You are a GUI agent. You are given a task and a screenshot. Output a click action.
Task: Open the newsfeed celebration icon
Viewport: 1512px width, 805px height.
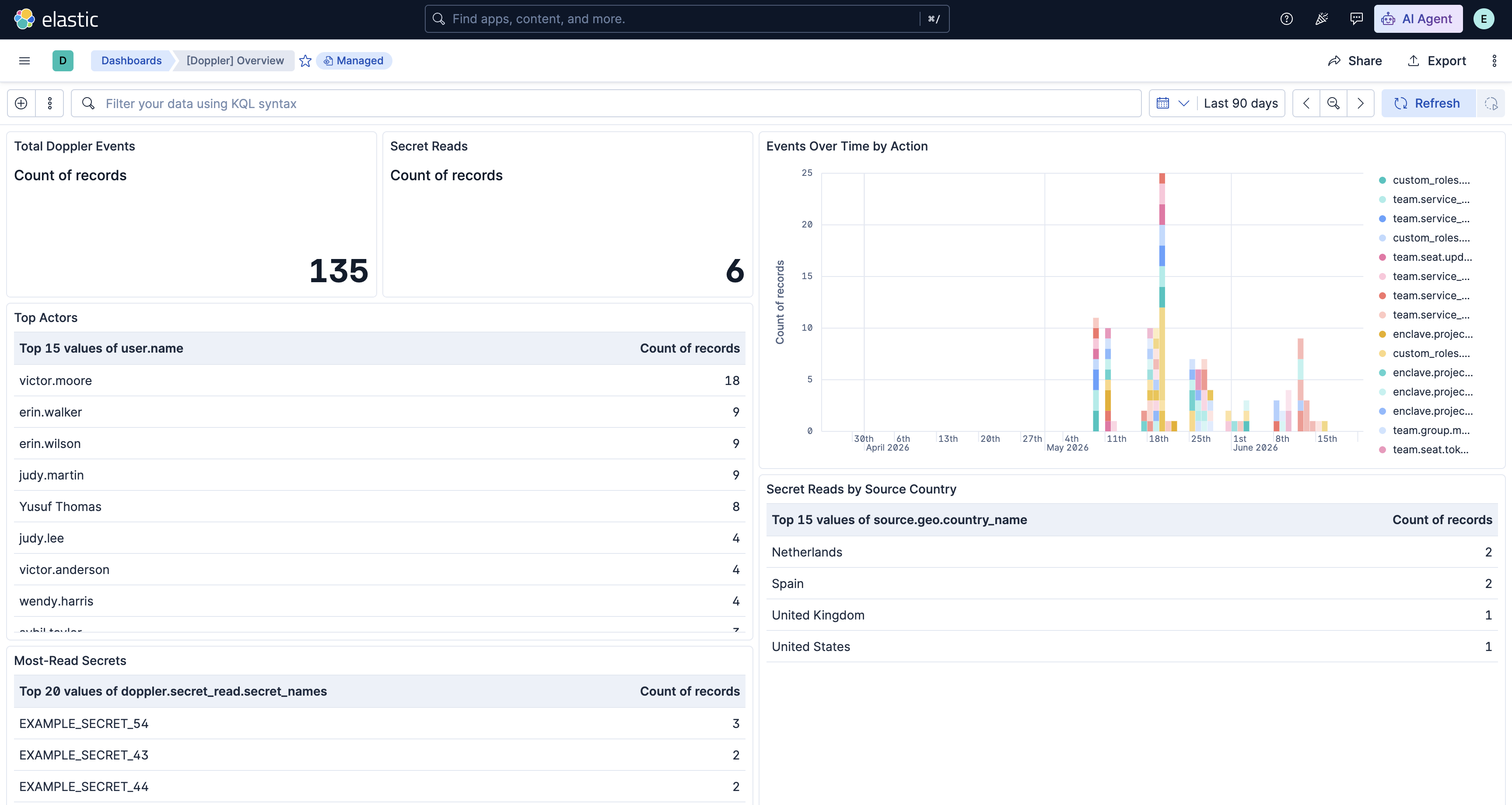click(1321, 19)
